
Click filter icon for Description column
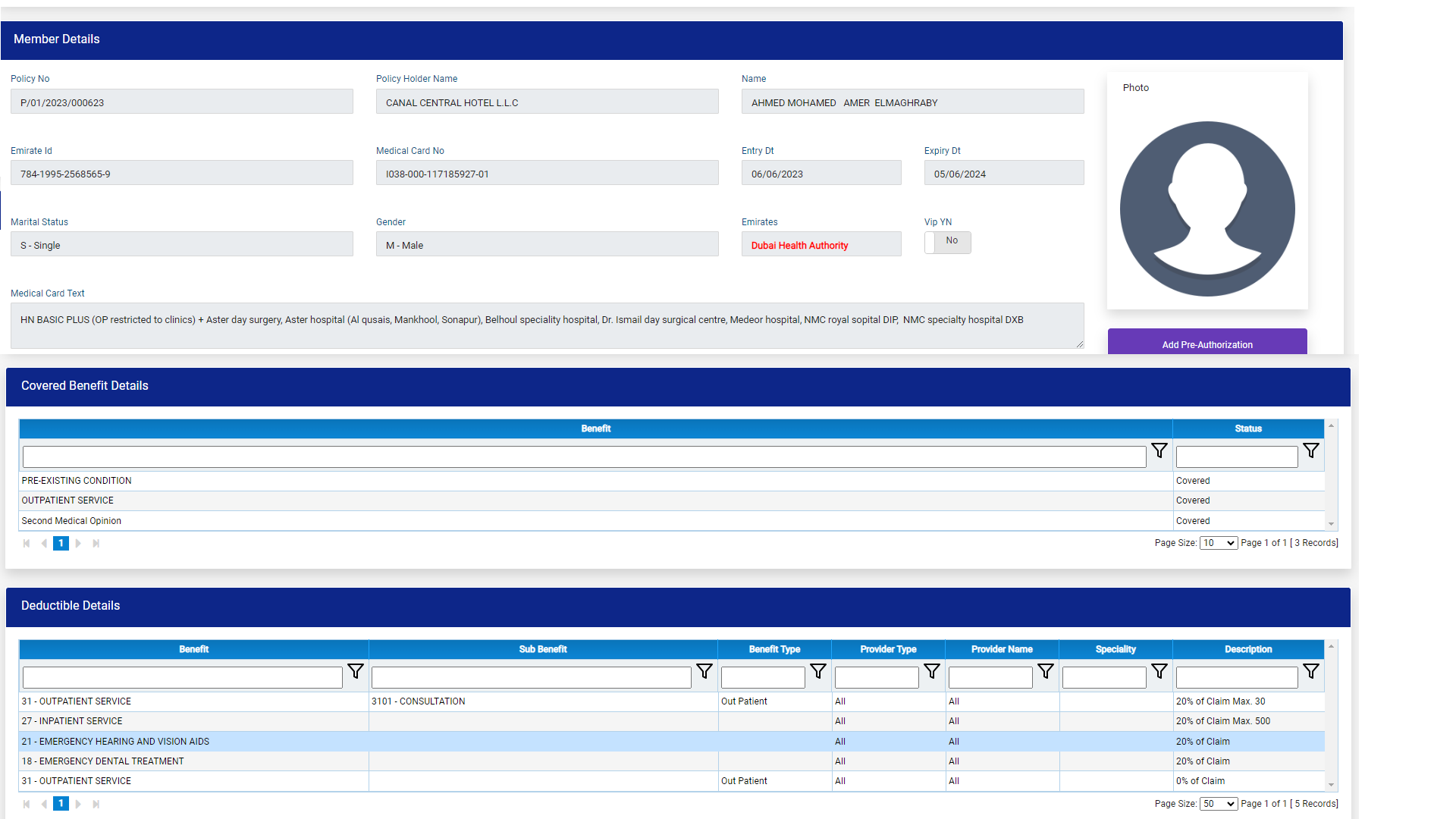1310,671
